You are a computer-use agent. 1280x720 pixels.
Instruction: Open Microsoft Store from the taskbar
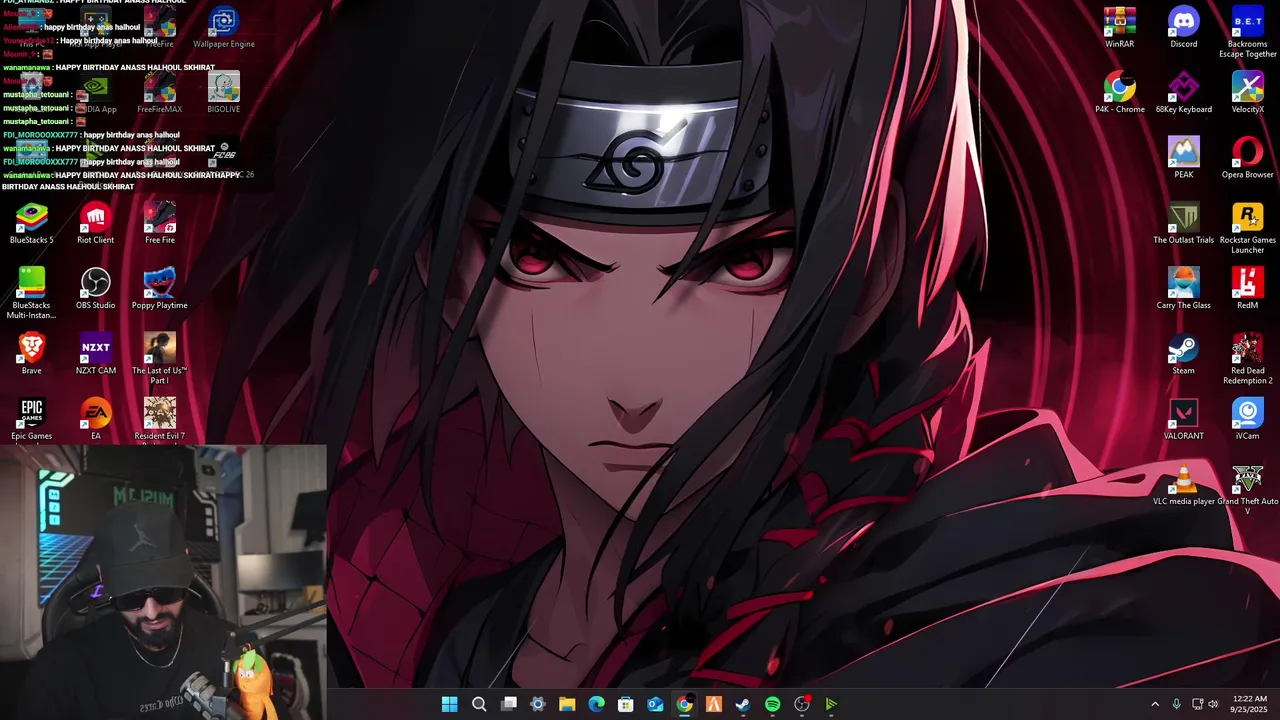click(x=625, y=704)
